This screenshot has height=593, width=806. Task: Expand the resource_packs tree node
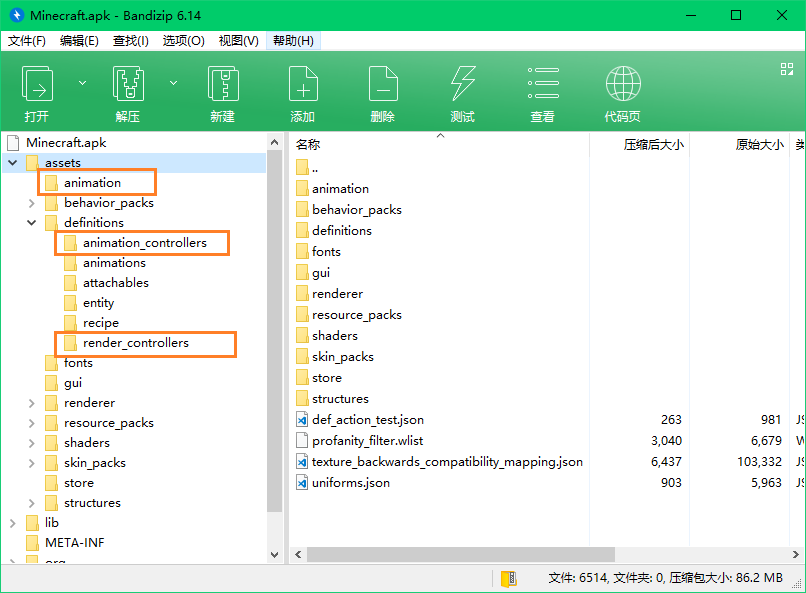(x=32, y=423)
